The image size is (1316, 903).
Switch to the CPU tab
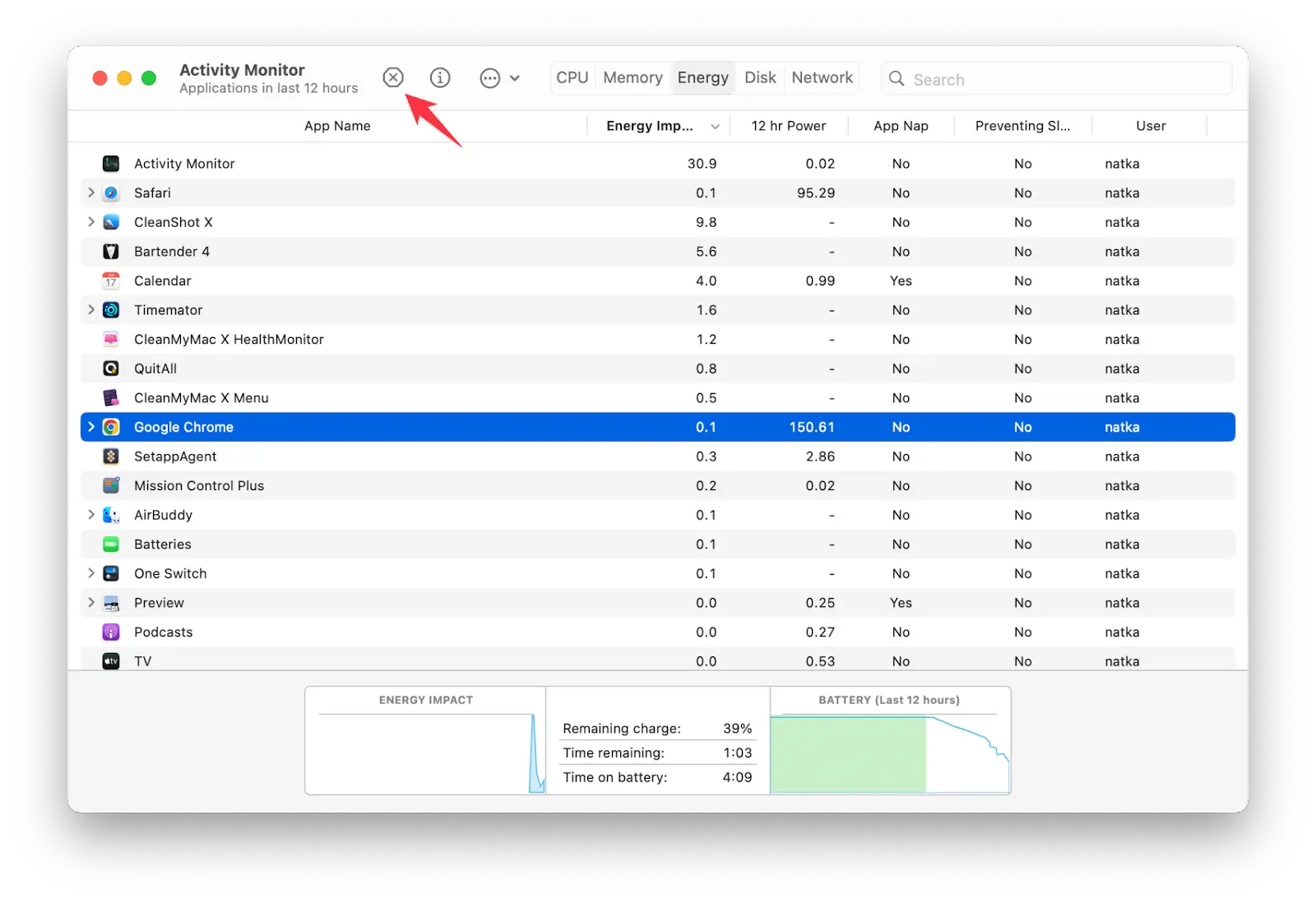pos(572,77)
